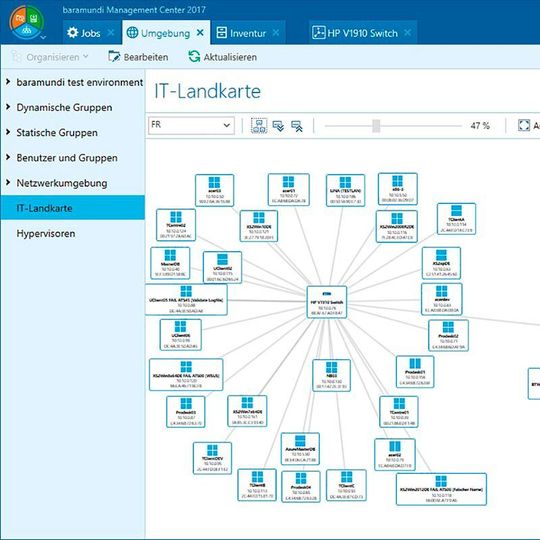The width and height of the screenshot is (540, 540).
Task: Open the FR layout dropdown
Action: click(x=191, y=125)
